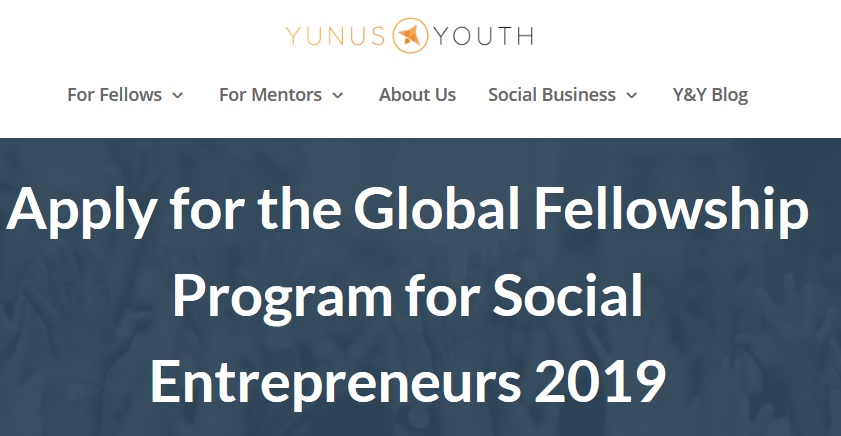Click the YUNUS wordmark in the logo
This screenshot has height=436, width=841.
(x=336, y=36)
